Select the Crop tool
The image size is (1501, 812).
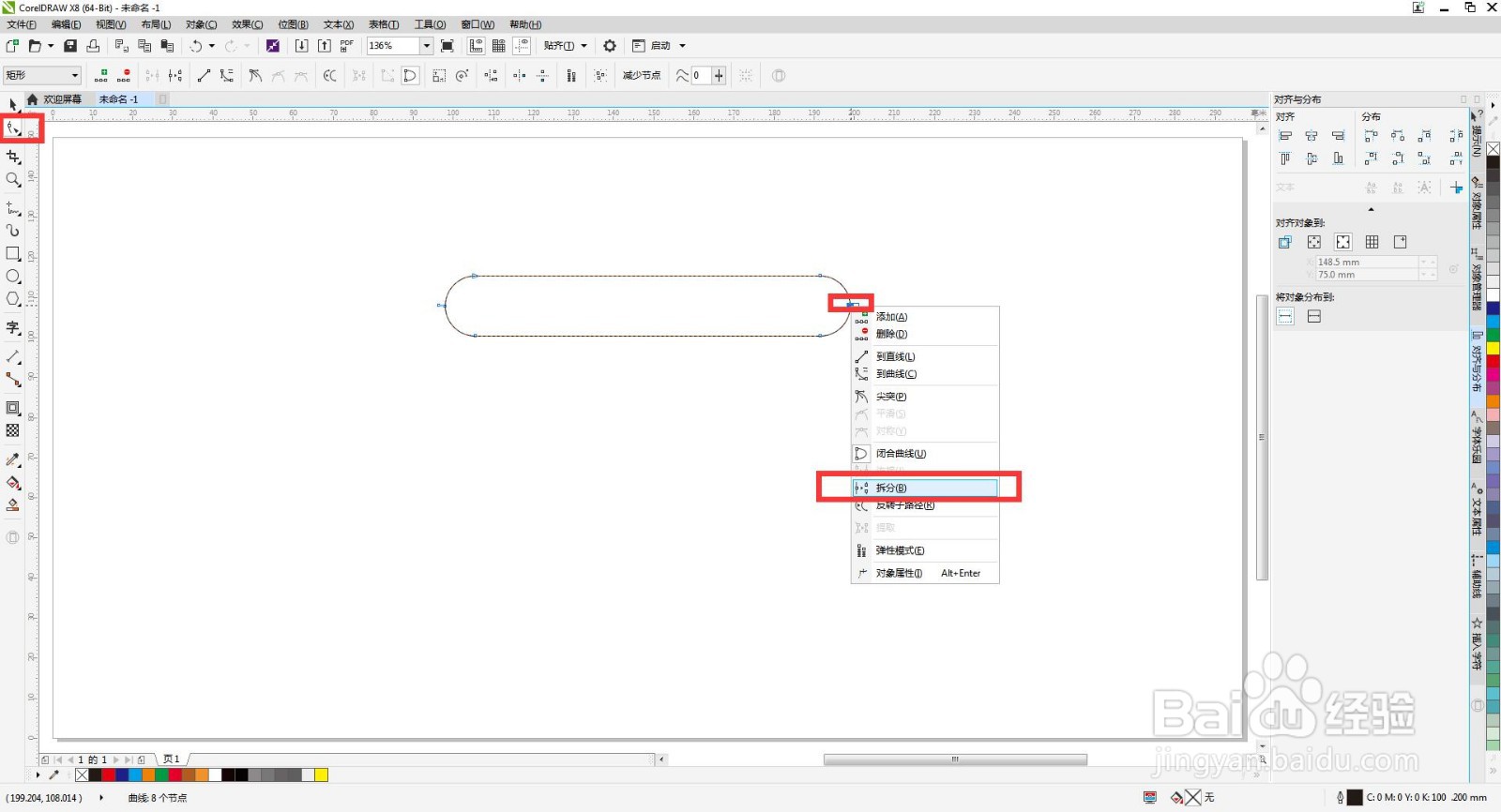(x=13, y=157)
